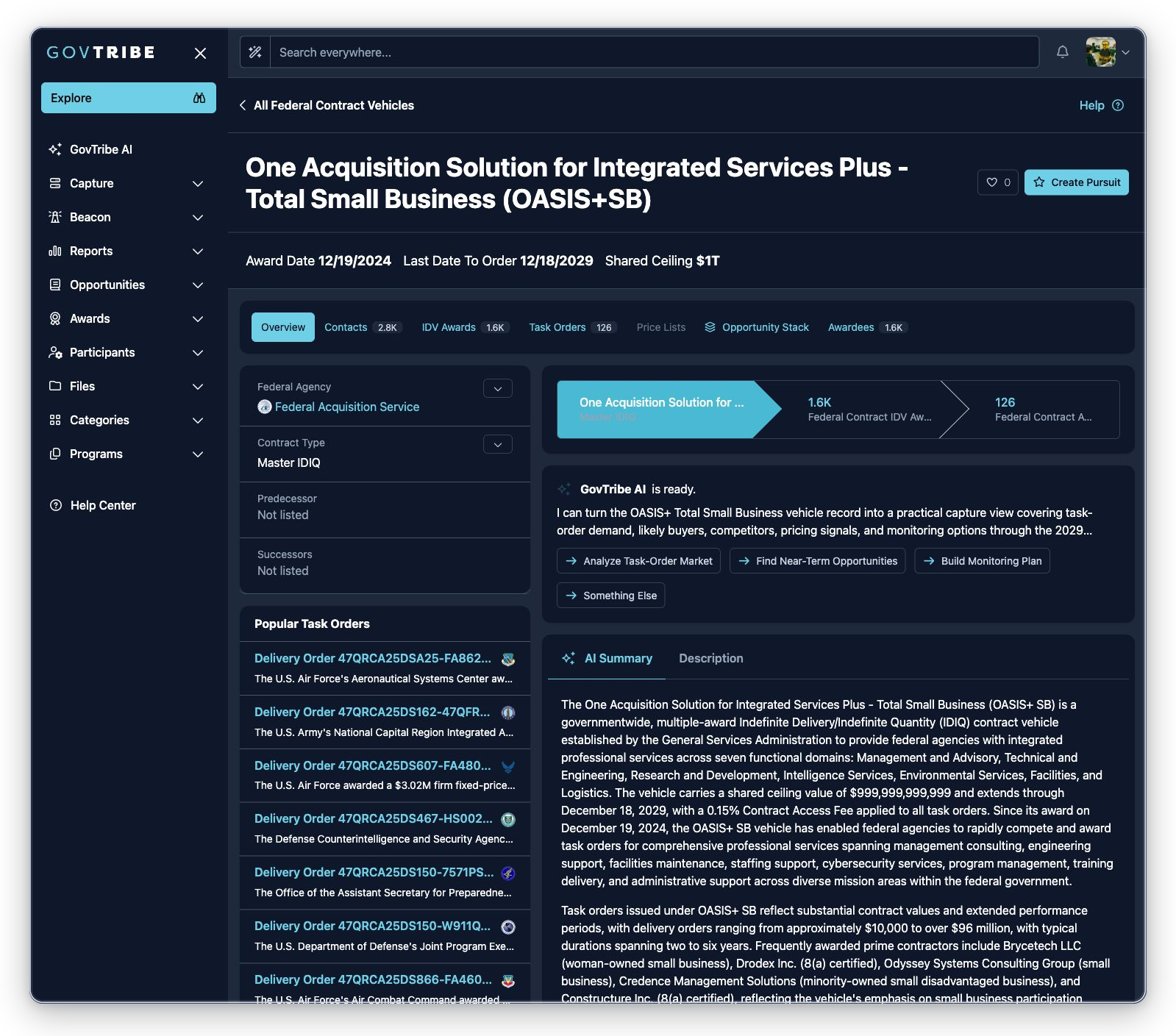Open the notifications bell
Viewport: 1176px width, 1036px height.
click(1062, 51)
